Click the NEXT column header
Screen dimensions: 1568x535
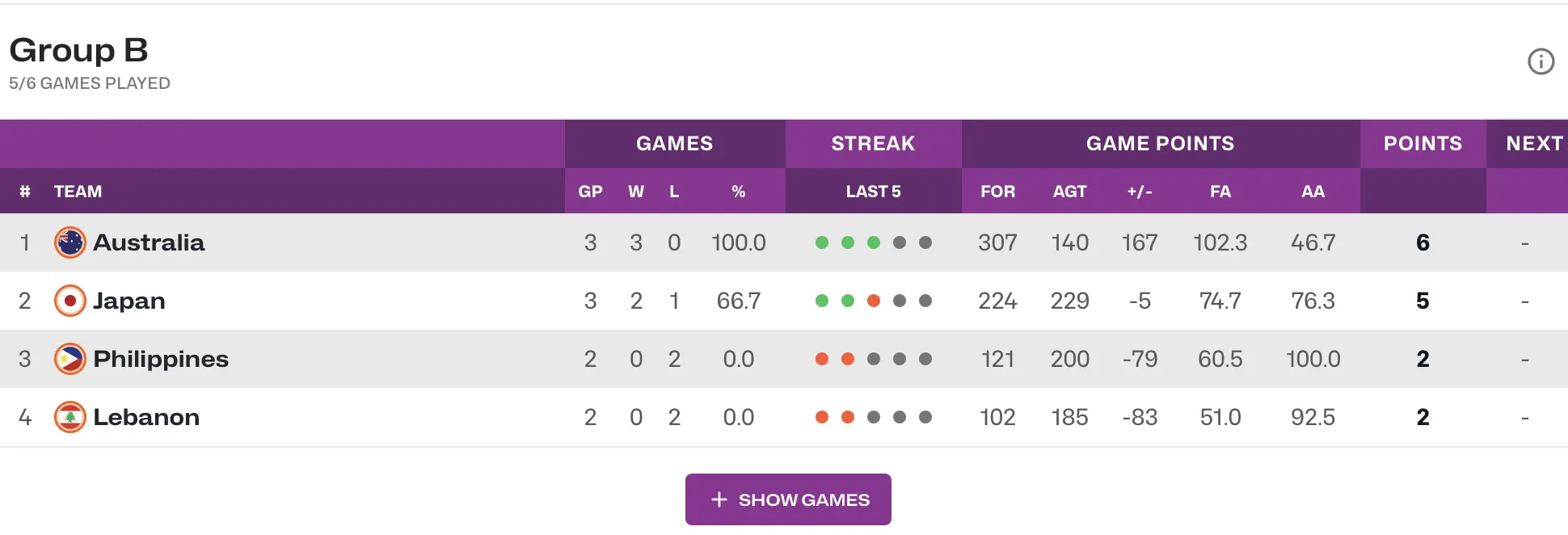click(x=1534, y=144)
